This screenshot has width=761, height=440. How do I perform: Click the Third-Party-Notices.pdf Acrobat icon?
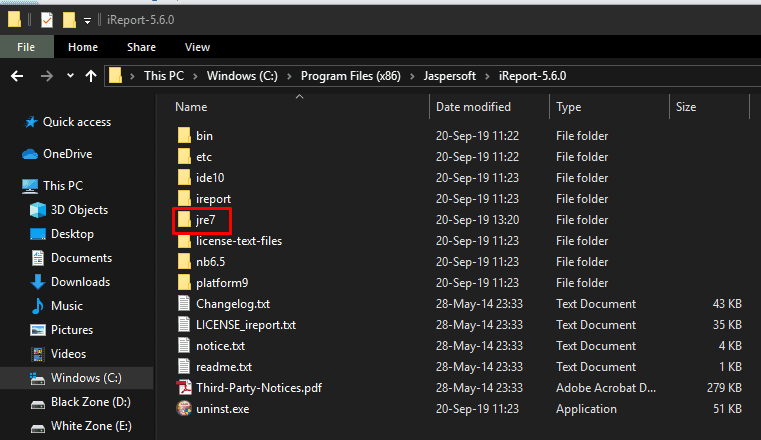click(184, 388)
